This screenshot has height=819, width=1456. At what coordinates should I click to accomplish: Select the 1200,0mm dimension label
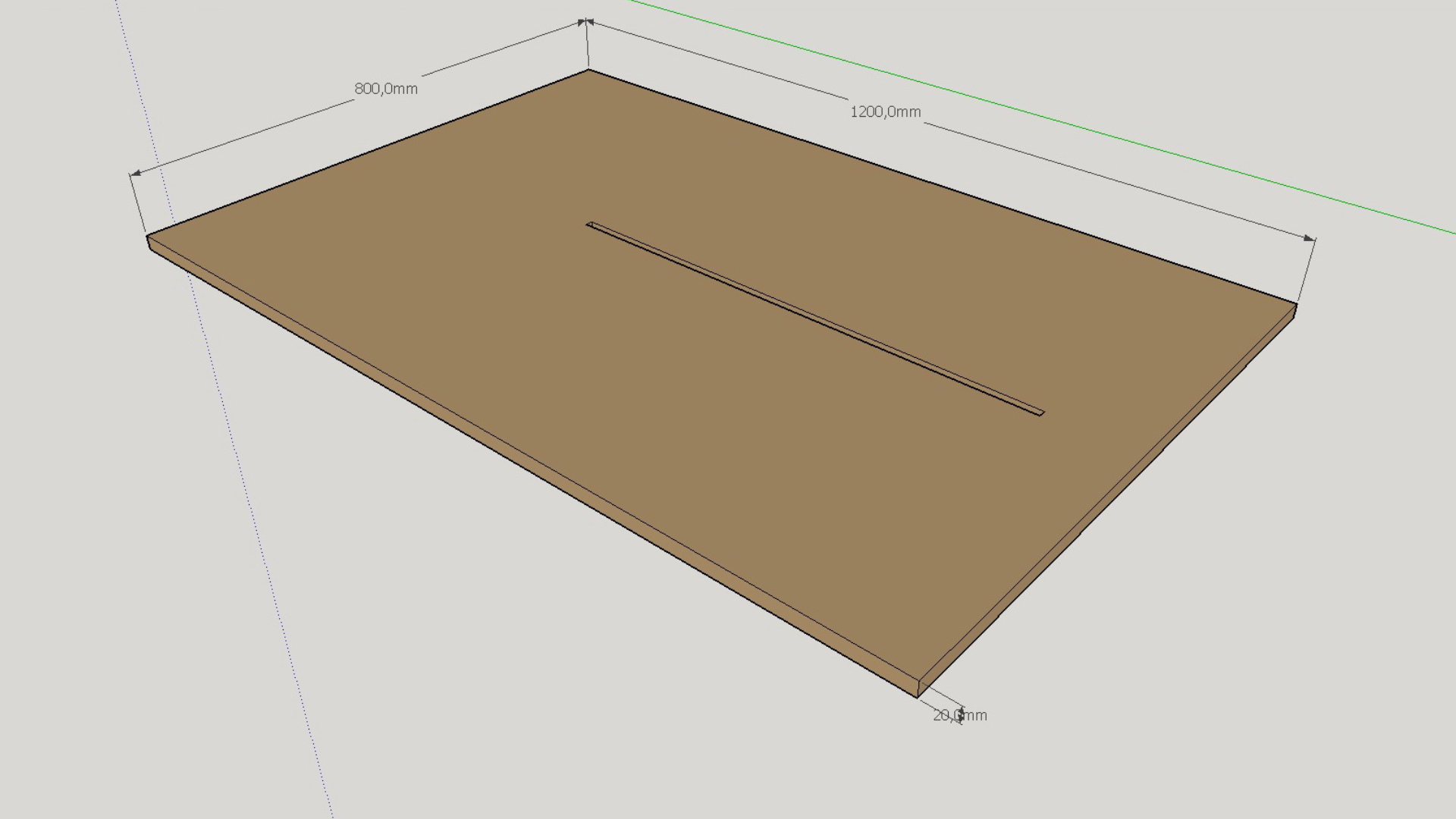(x=885, y=111)
